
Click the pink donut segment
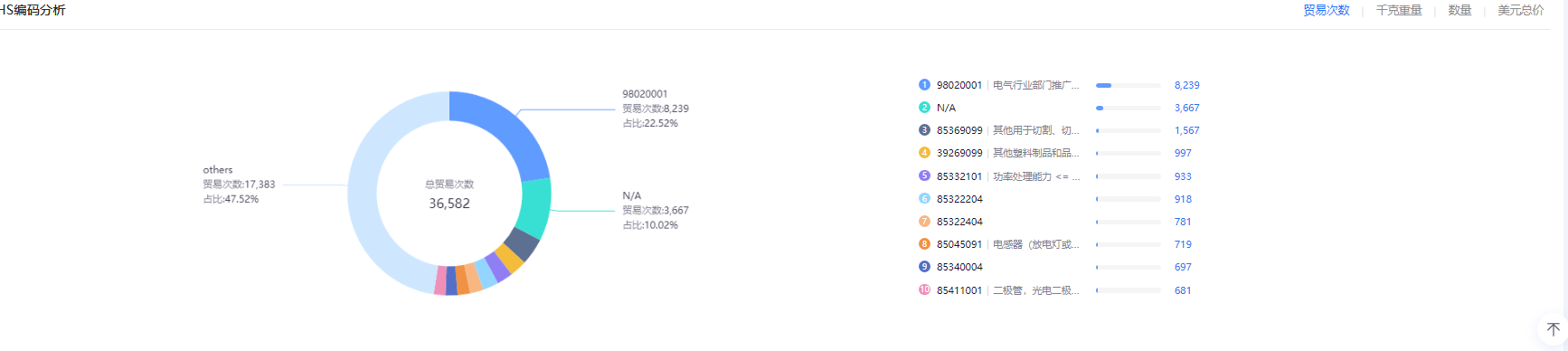tap(440, 280)
